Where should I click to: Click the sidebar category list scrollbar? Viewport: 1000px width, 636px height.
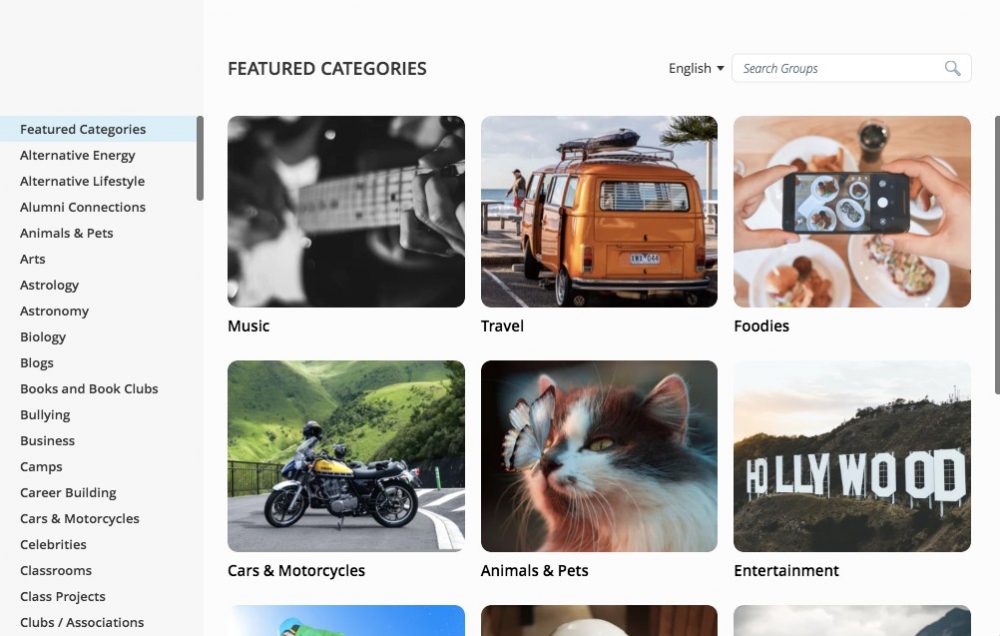[200, 158]
